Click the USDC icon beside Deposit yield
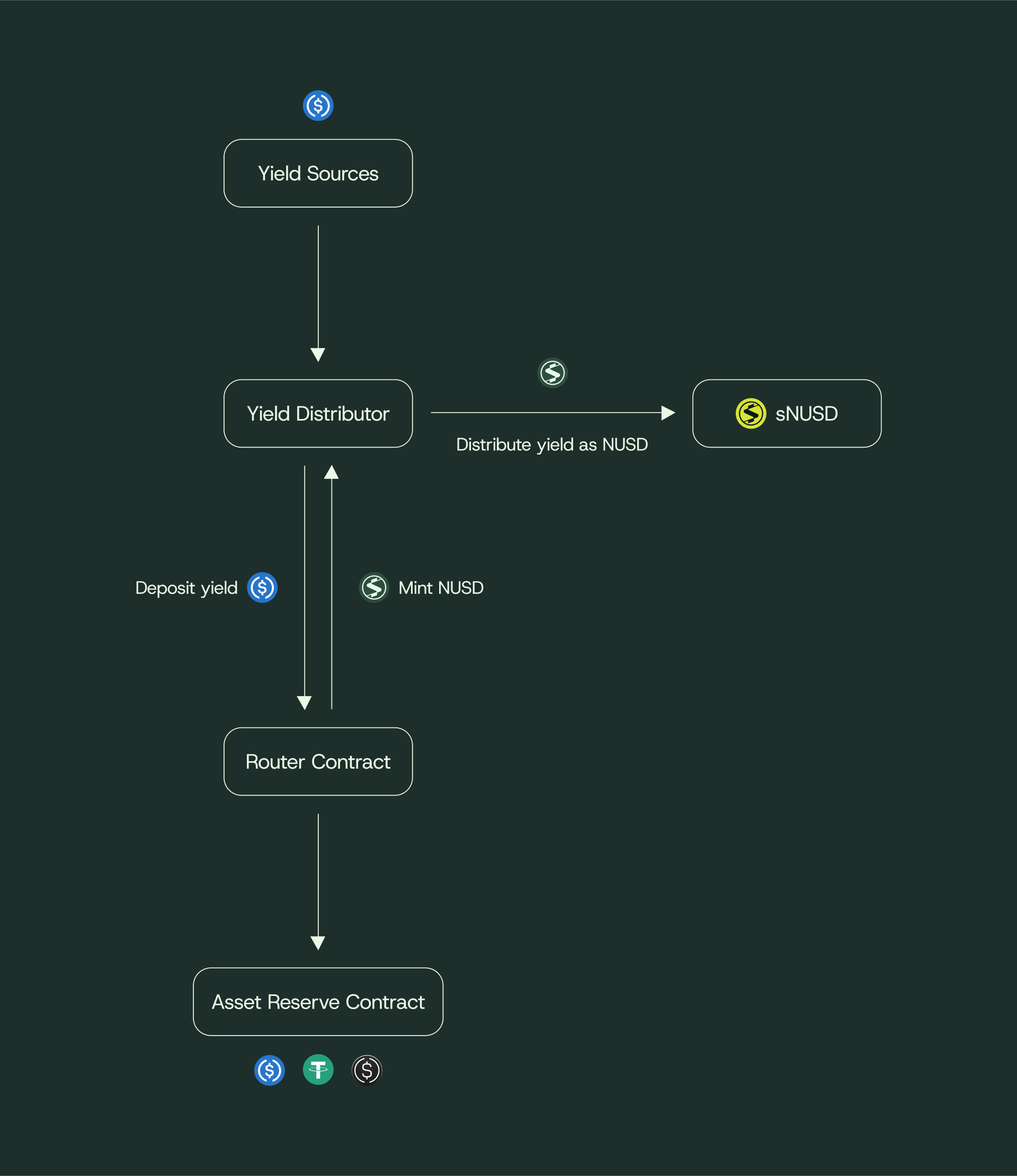This screenshot has height=1176, width=1017. (x=262, y=587)
